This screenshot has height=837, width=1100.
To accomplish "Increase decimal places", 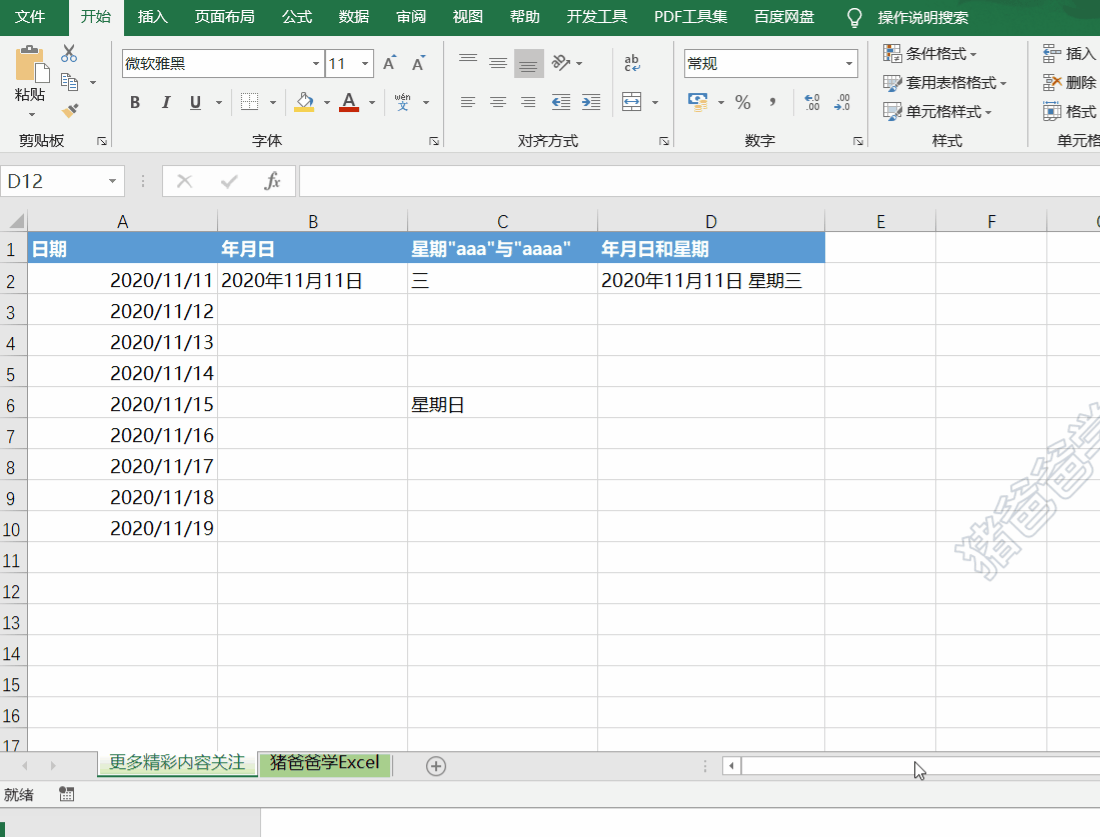I will [x=812, y=102].
